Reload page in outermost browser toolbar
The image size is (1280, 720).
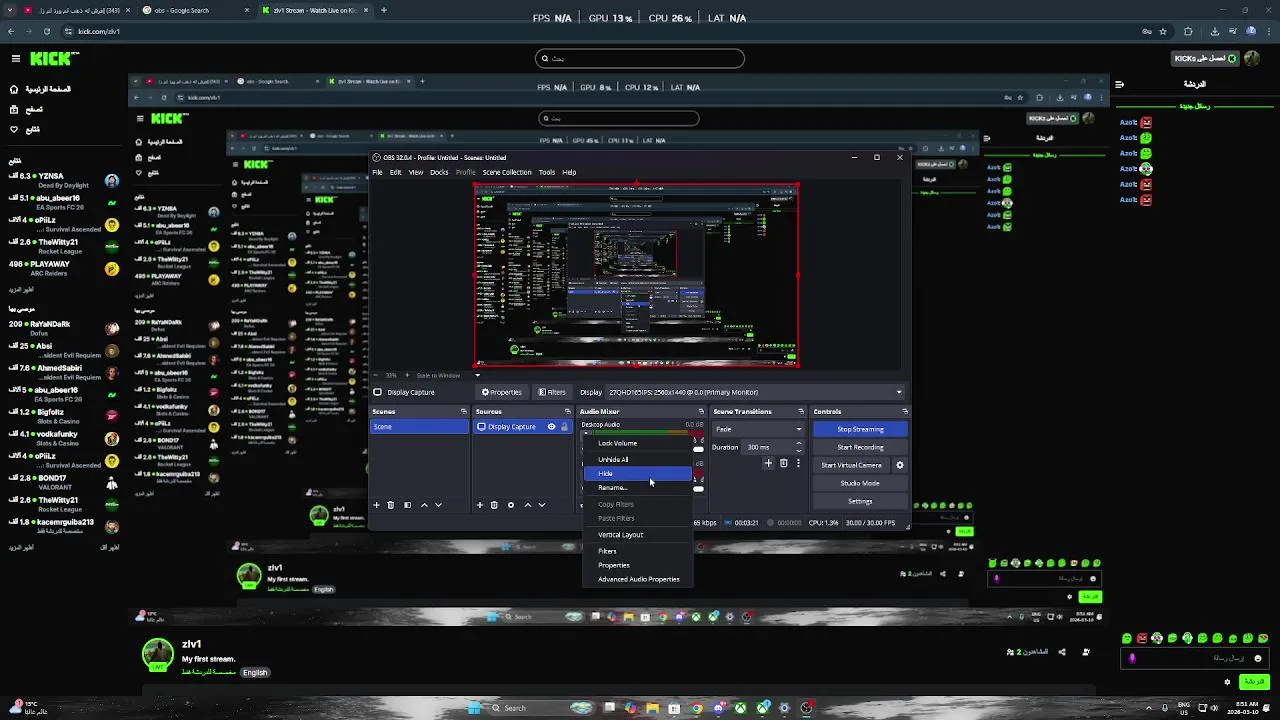[46, 31]
